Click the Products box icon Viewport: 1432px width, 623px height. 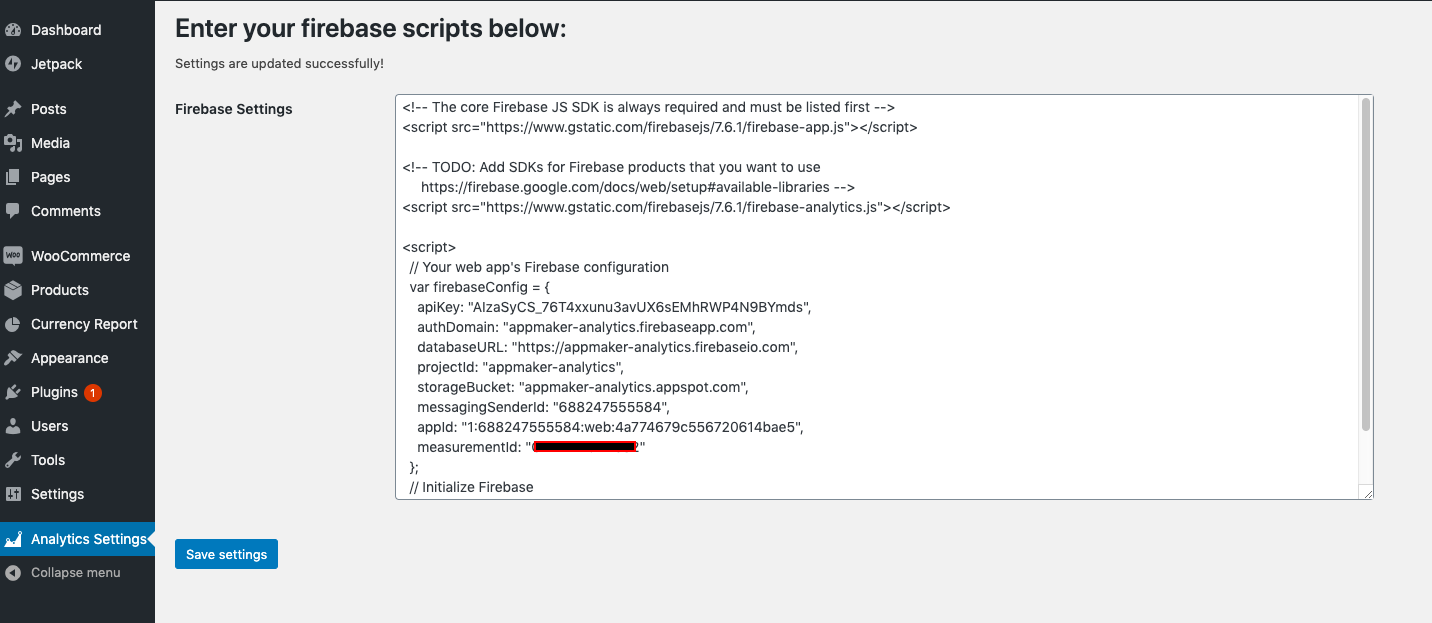13,290
